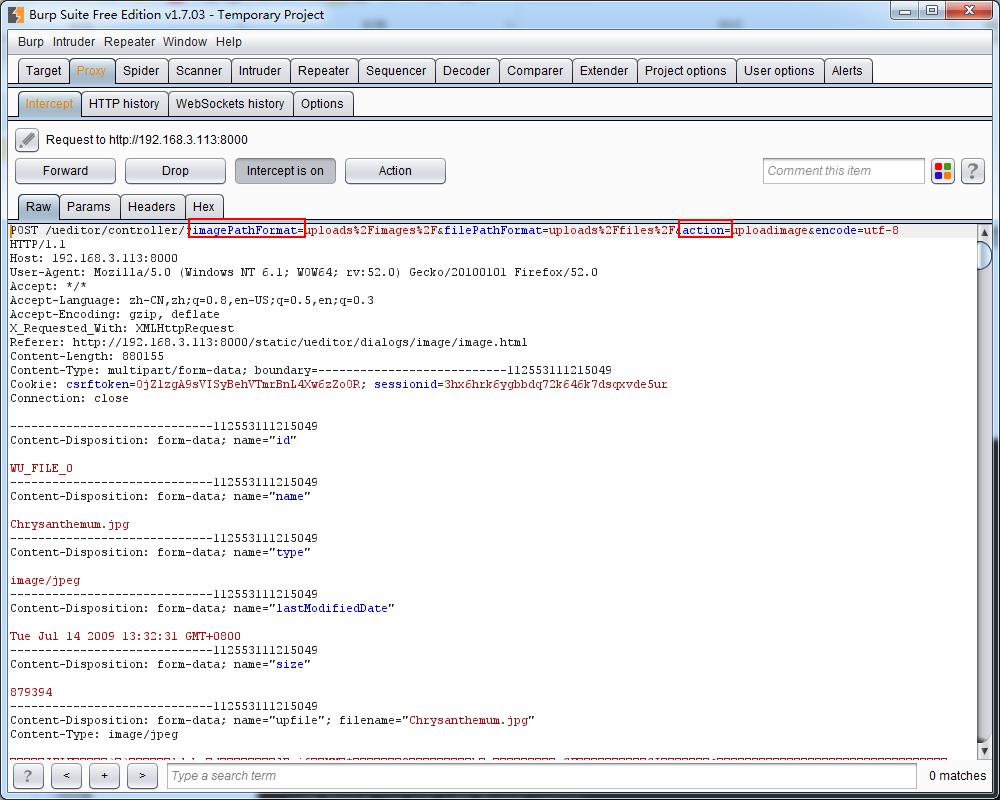Switch to the Intruder tool tab

(260, 71)
